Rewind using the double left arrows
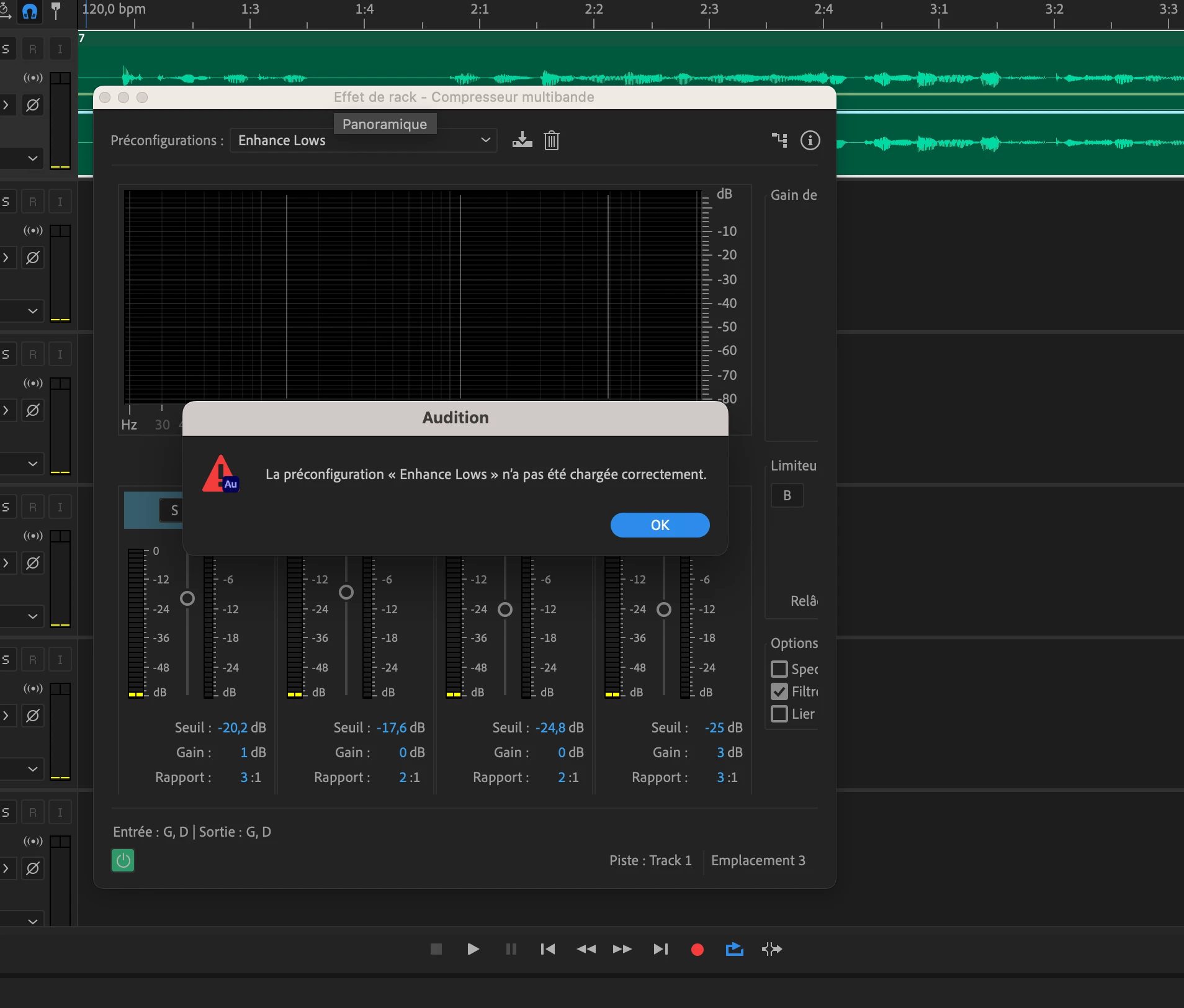The height and width of the screenshot is (1008, 1184). tap(586, 949)
